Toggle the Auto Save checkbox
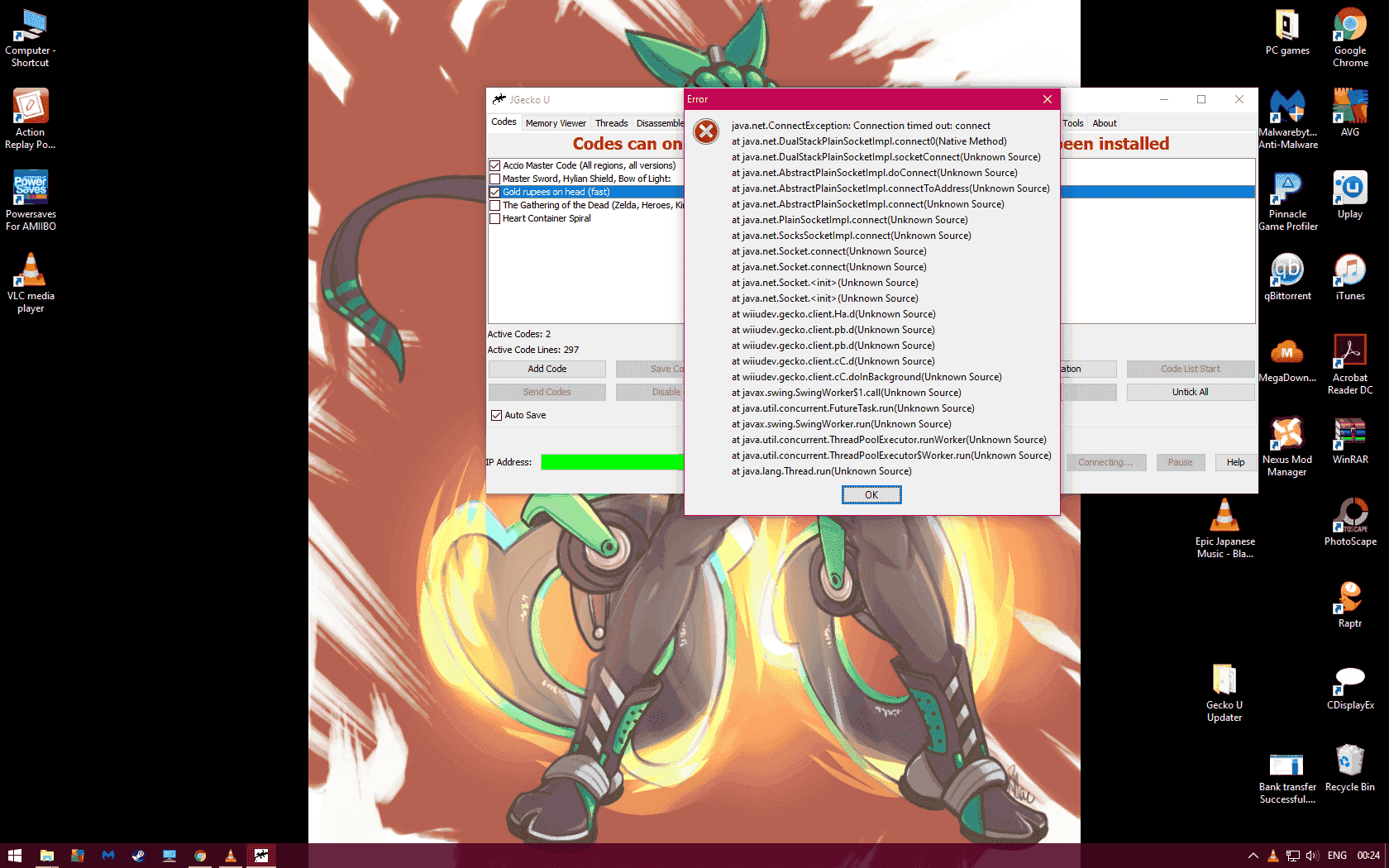Screen dimensions: 1389x868 497,415
